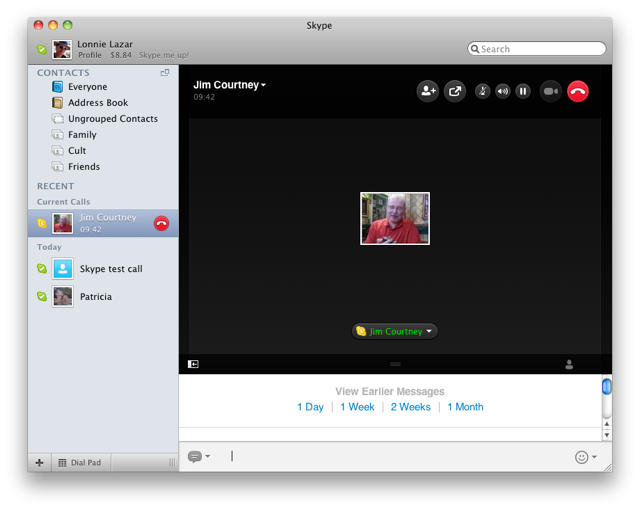Open the message type dropdown bubble
The height and width of the screenshot is (510, 640).
coord(199,457)
